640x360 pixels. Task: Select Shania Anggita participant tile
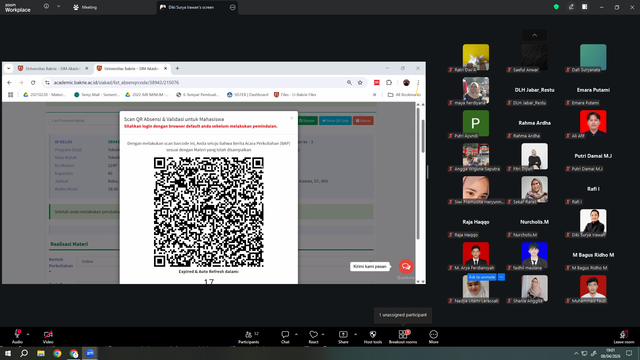pyautogui.click(x=534, y=289)
